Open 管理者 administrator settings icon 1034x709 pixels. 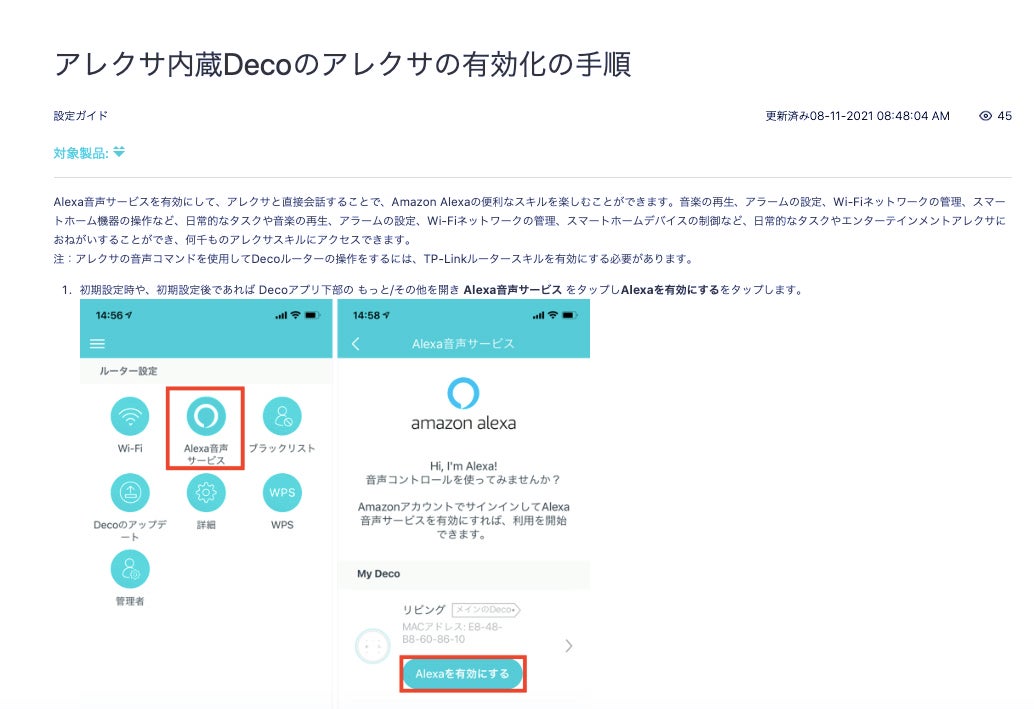[129, 568]
